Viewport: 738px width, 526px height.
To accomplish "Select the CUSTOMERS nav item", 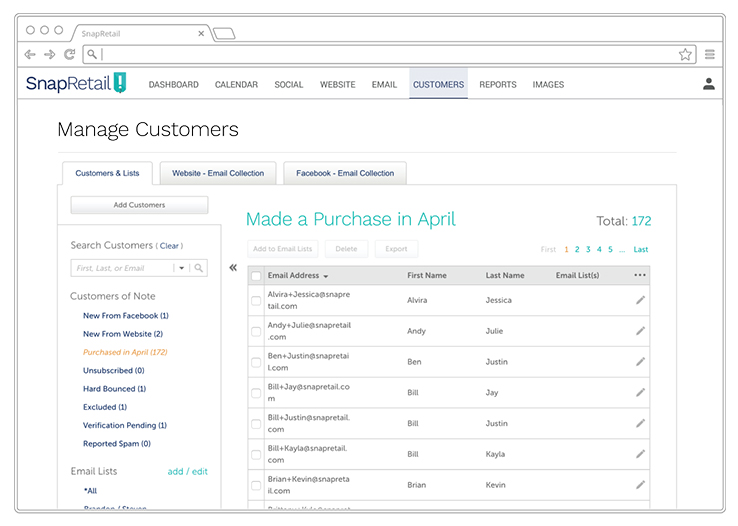I will coord(438,84).
